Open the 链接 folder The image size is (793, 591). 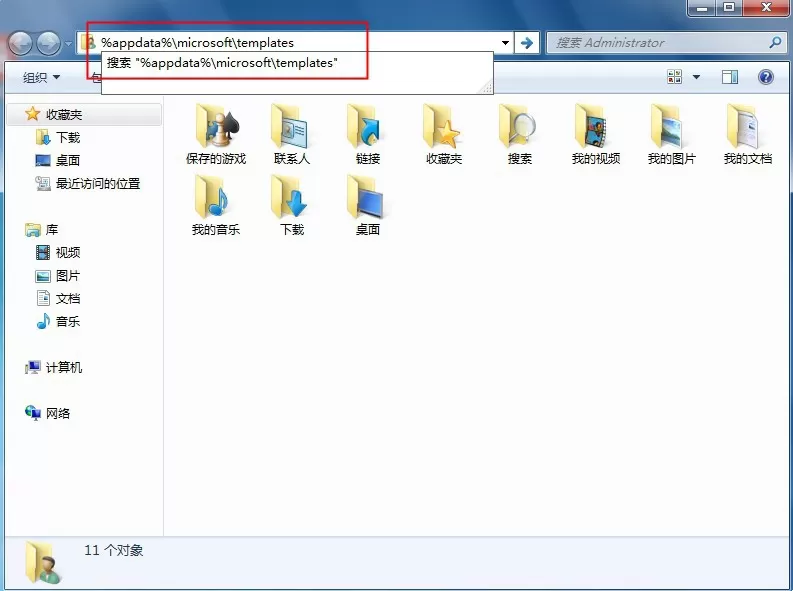[368, 134]
